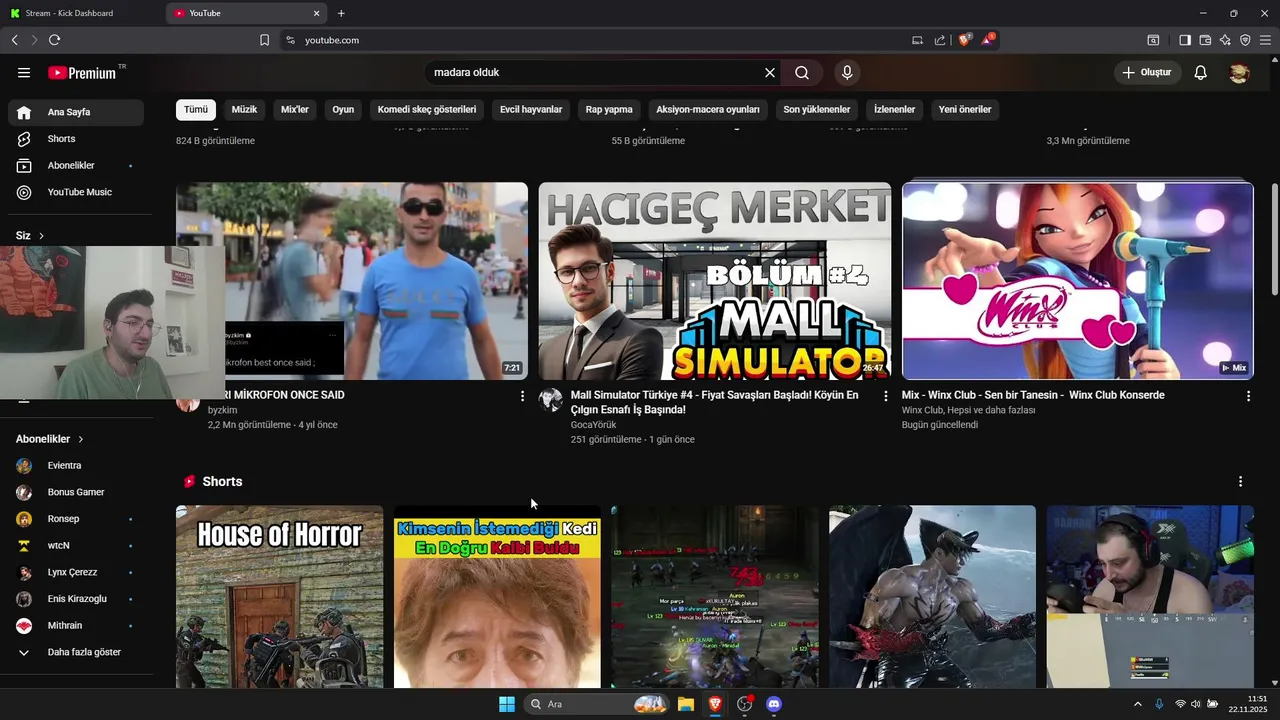Screen dimensions: 1280x720
Task: Open the Windows Start menu
Action: [507, 704]
